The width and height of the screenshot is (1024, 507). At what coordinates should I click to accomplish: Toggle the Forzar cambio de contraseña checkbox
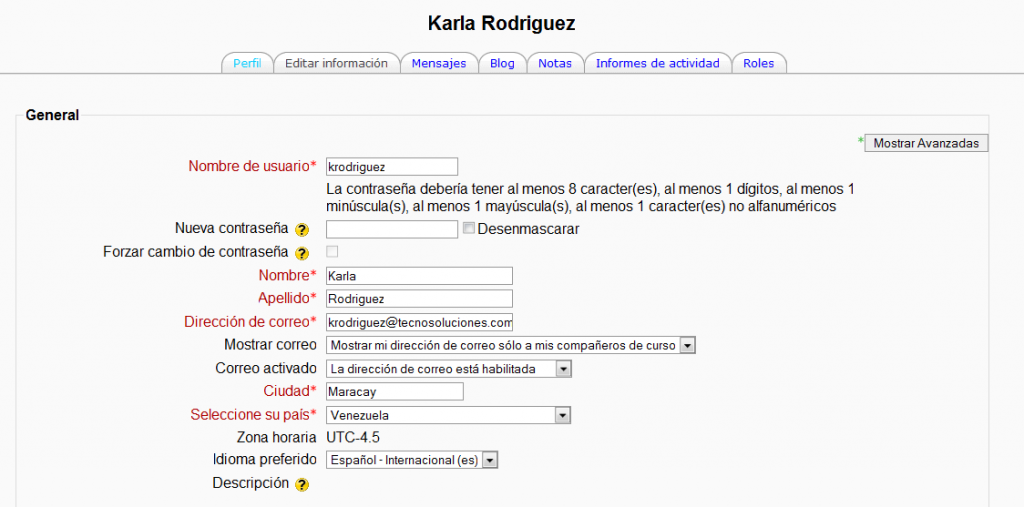coord(332,252)
